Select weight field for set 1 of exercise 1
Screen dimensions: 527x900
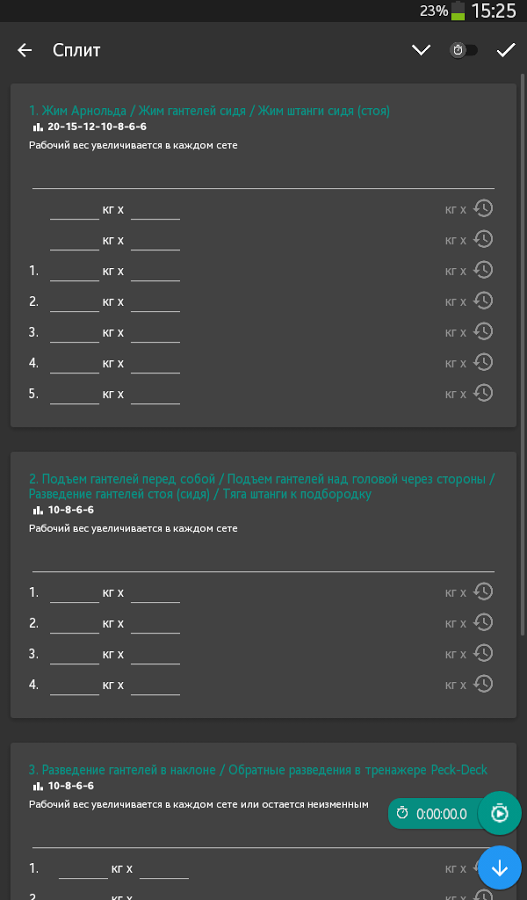coord(75,271)
